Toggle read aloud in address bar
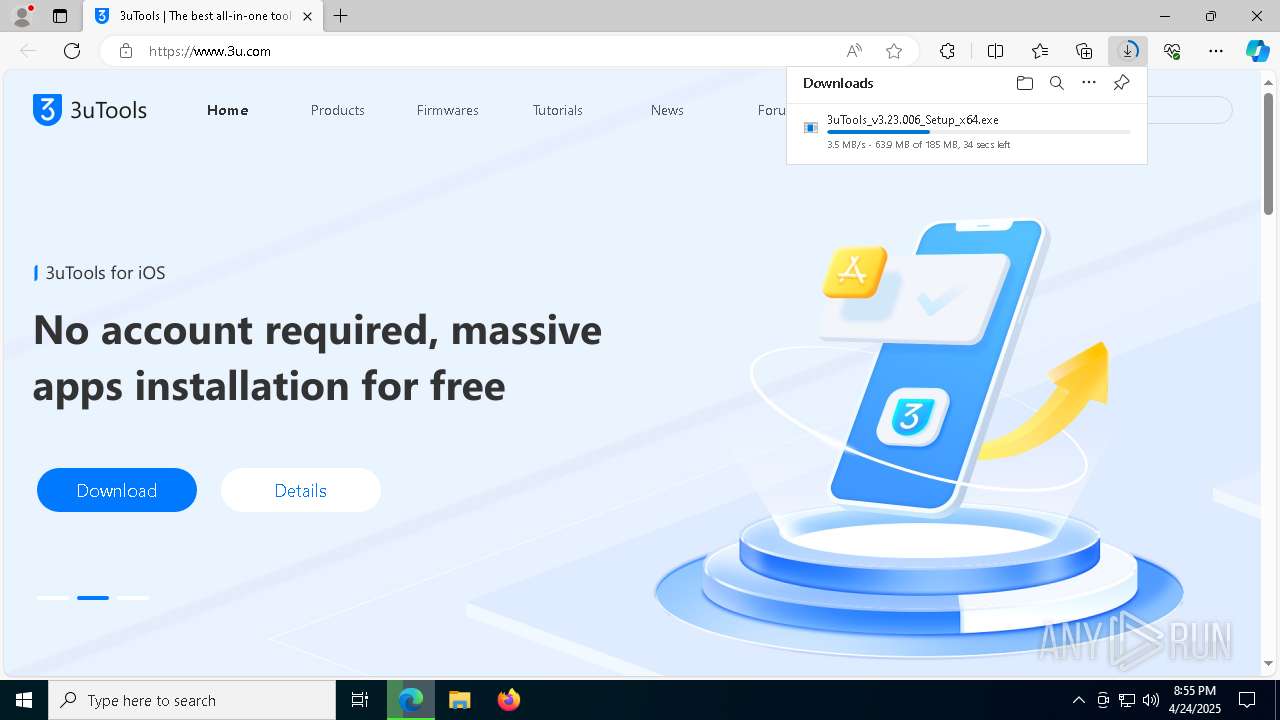The image size is (1280, 720). pyautogui.click(x=854, y=51)
